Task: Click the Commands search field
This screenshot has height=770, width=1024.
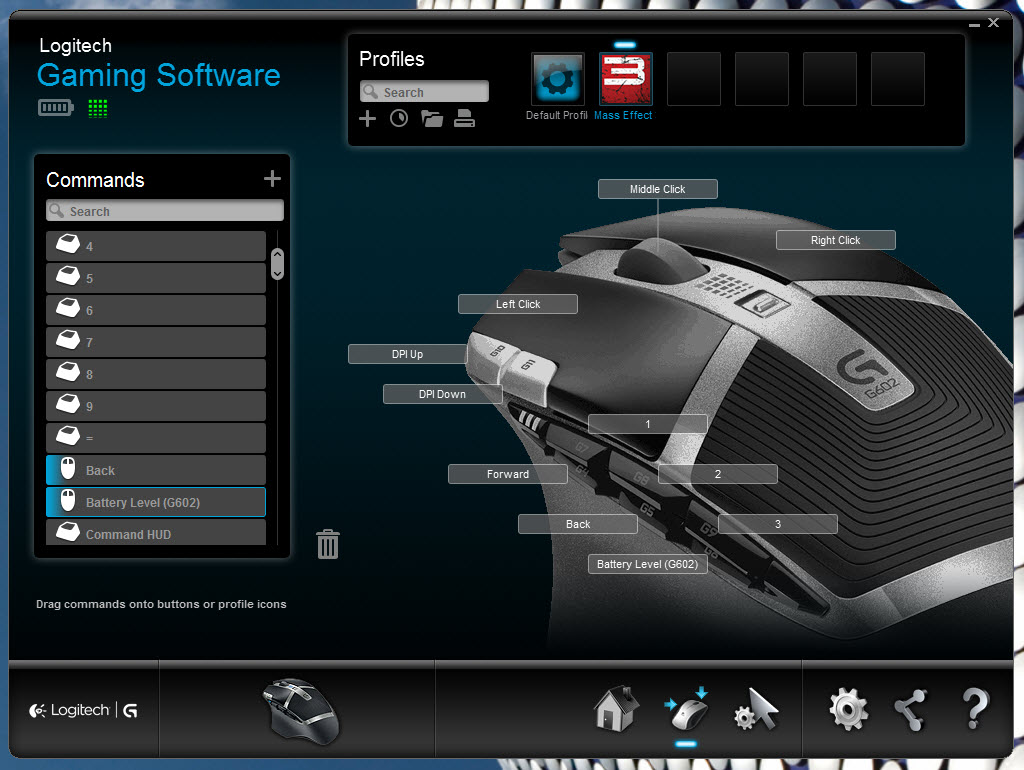Action: pos(165,210)
